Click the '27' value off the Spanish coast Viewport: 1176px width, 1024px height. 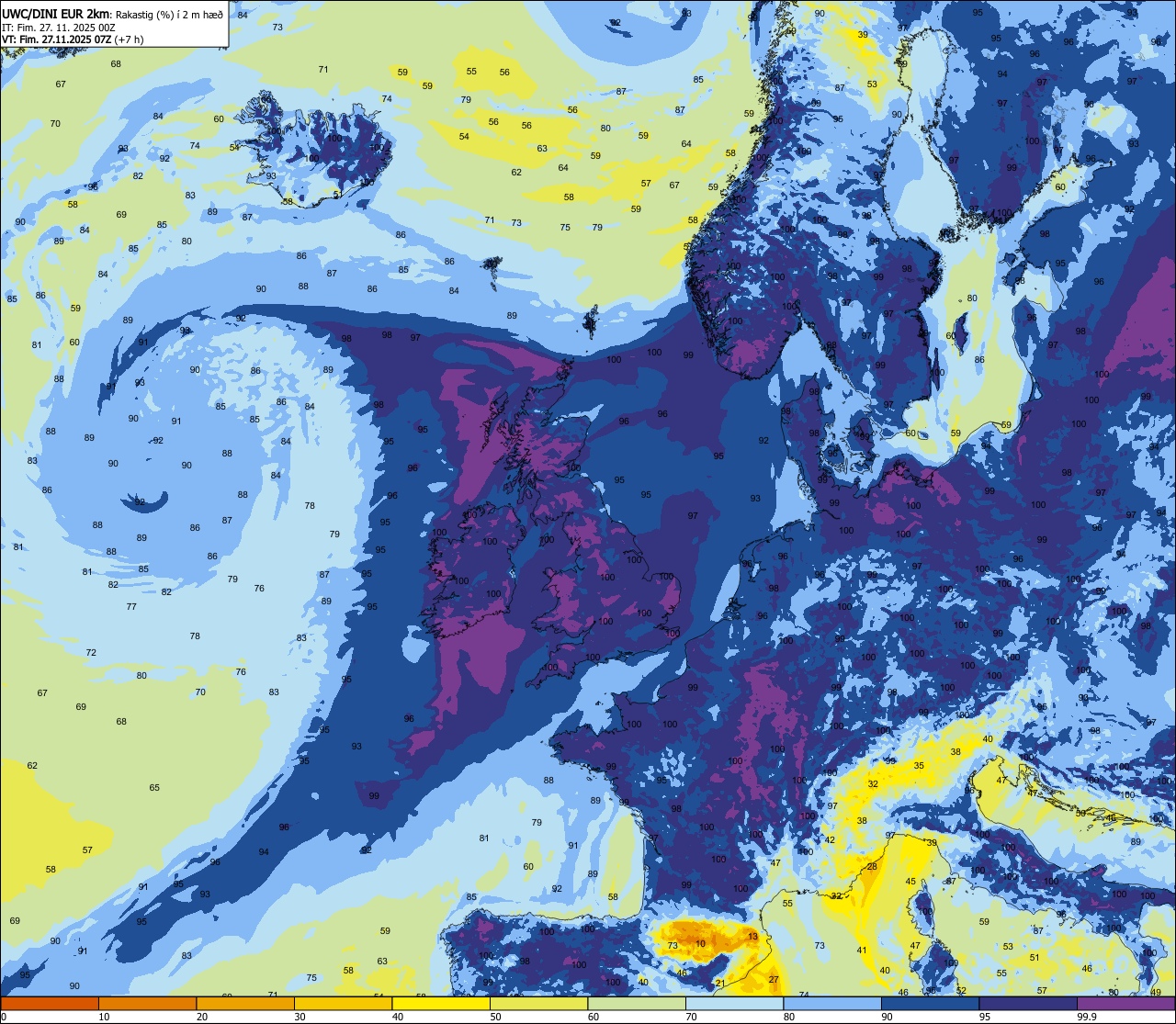point(775,981)
